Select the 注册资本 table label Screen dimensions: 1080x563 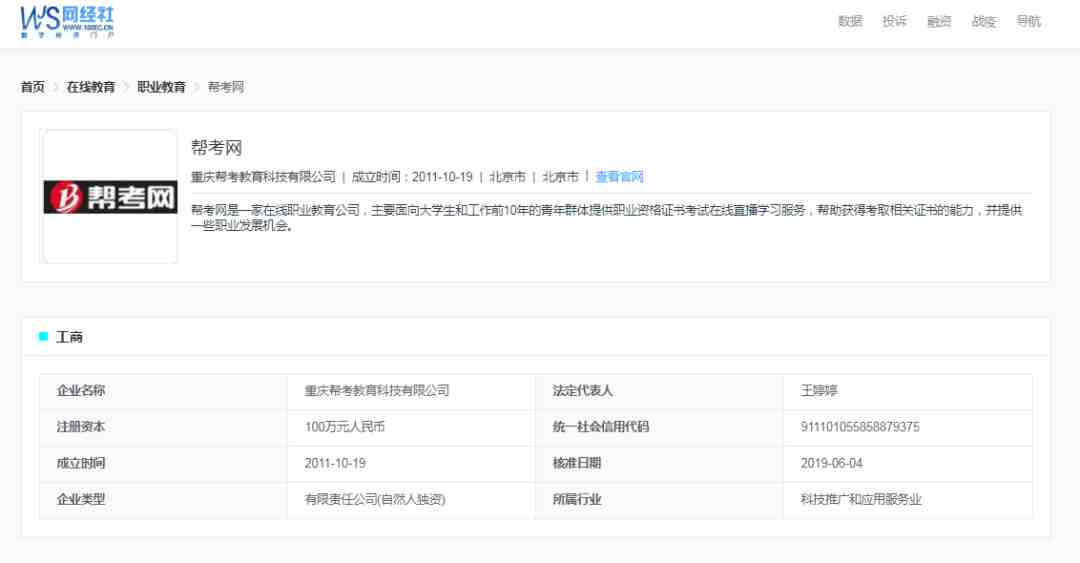click(81, 427)
